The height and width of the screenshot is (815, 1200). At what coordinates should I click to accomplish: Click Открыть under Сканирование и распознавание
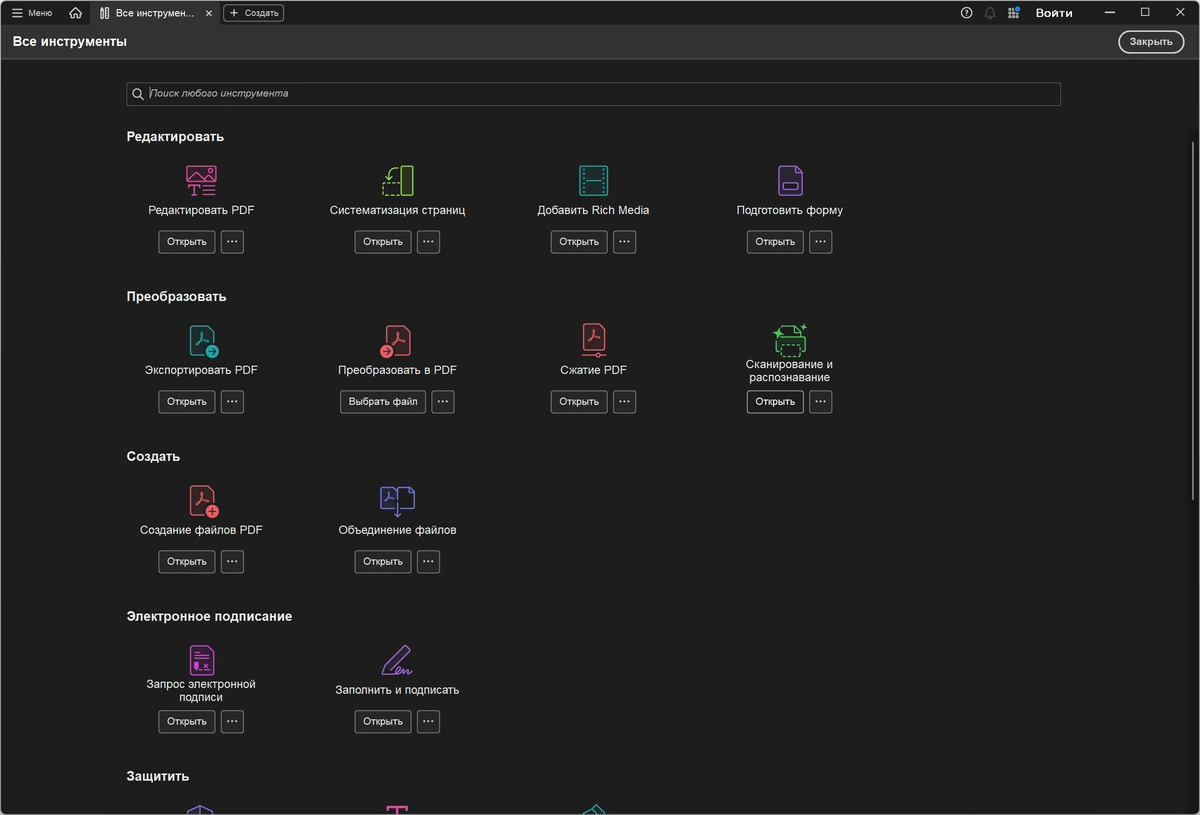click(775, 402)
